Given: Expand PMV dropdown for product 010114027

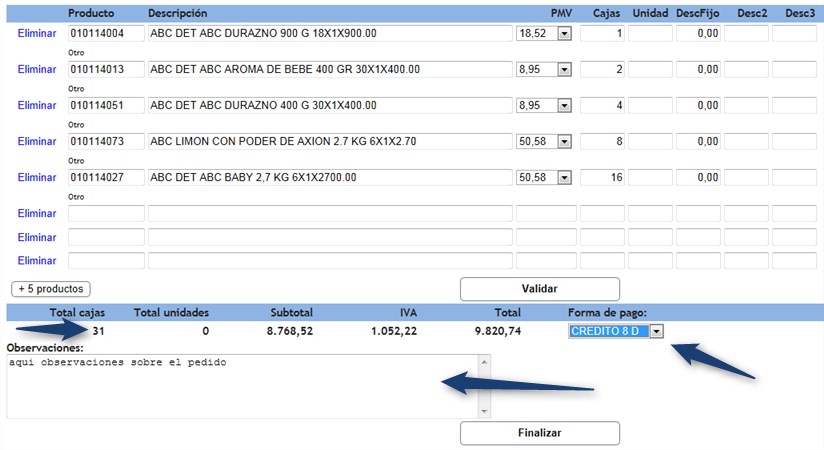Looking at the screenshot, I should [x=564, y=178].
